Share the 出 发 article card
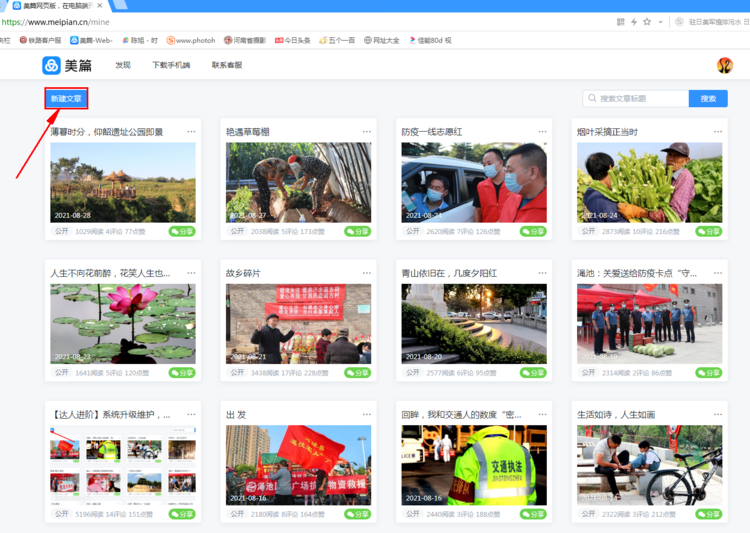Viewport: 750px width, 533px height. 358,514
